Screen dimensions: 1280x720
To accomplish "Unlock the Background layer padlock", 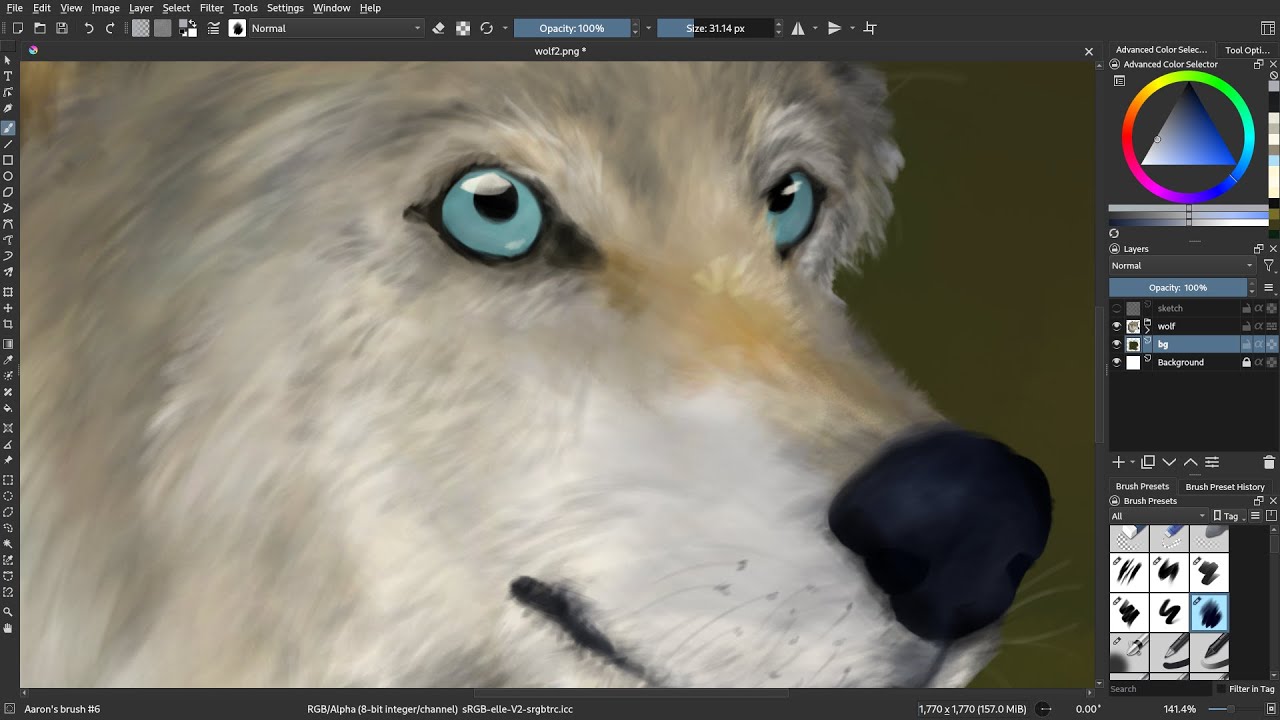I will [1247, 362].
